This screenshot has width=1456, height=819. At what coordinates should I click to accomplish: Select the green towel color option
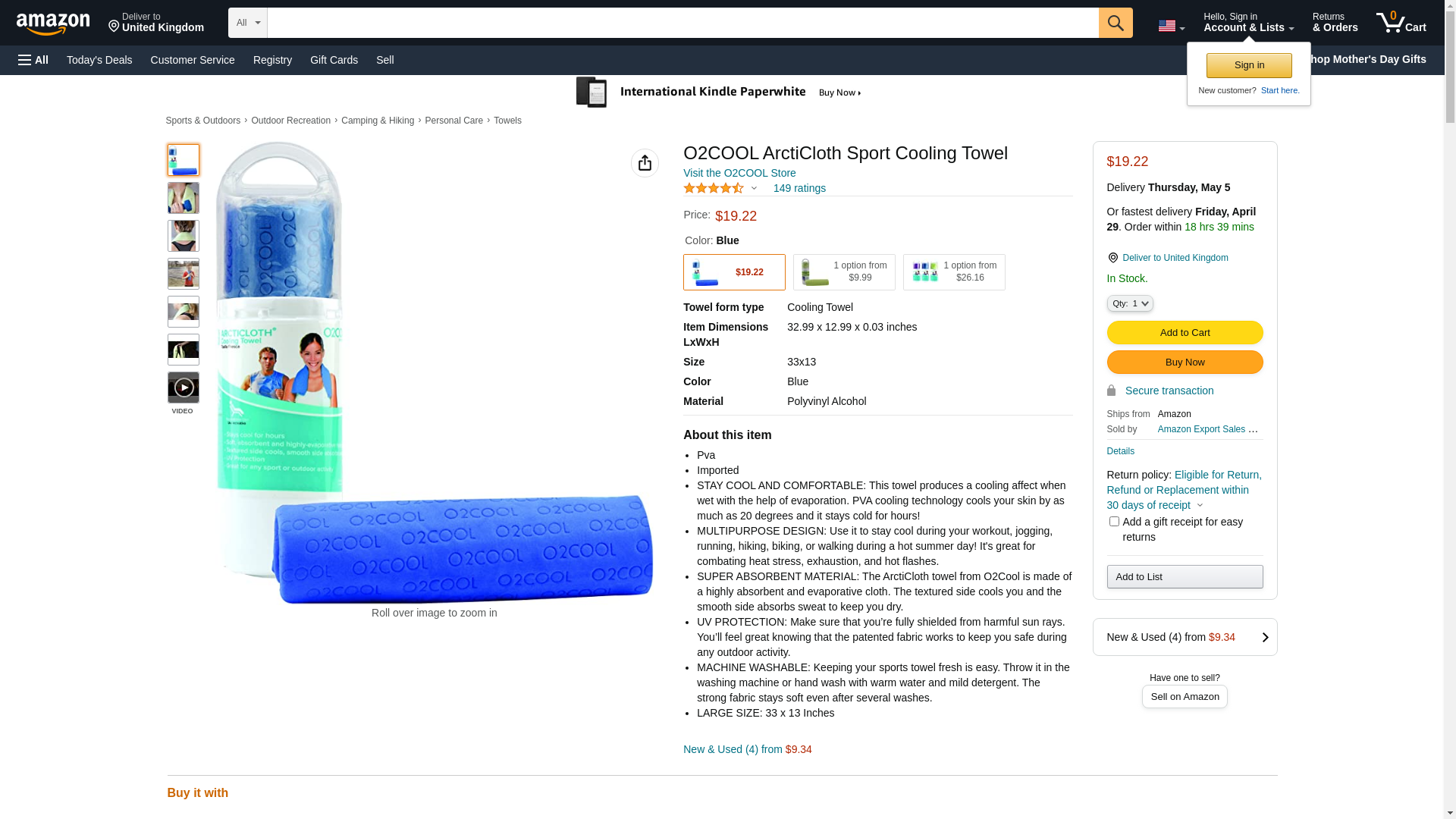[x=844, y=272]
